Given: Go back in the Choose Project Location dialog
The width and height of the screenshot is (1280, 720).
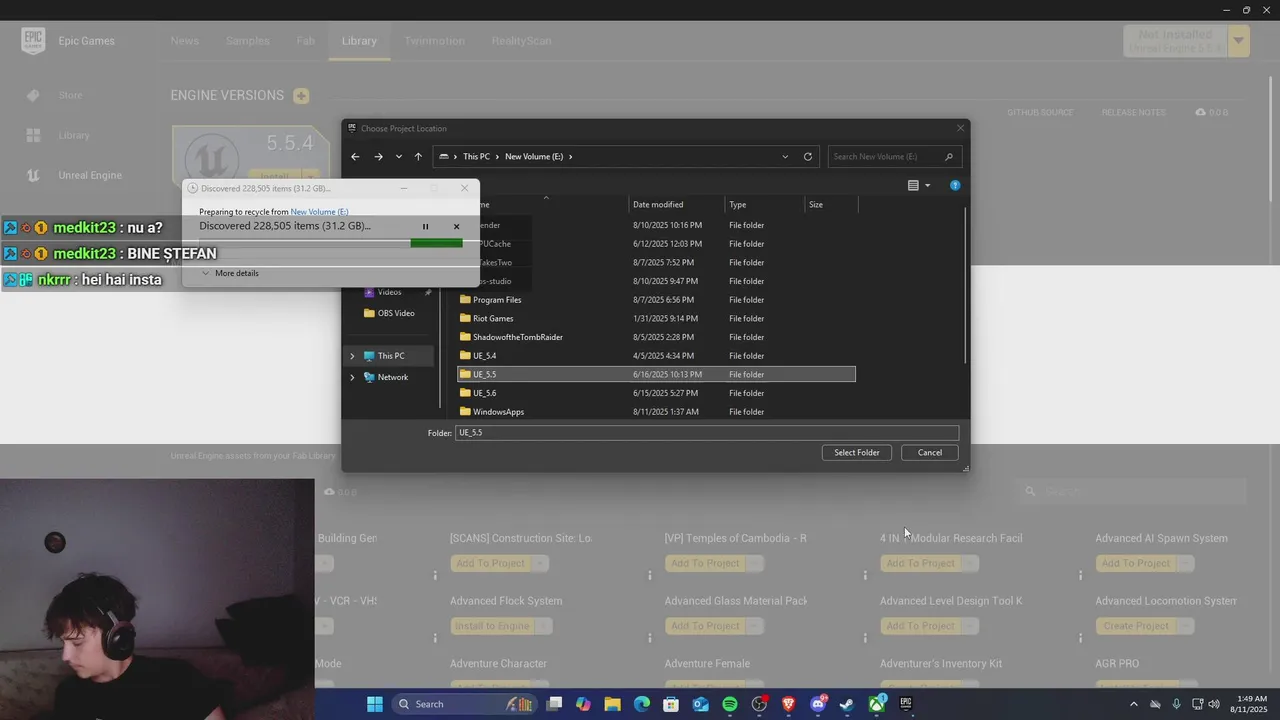Looking at the screenshot, I should click(x=355, y=157).
